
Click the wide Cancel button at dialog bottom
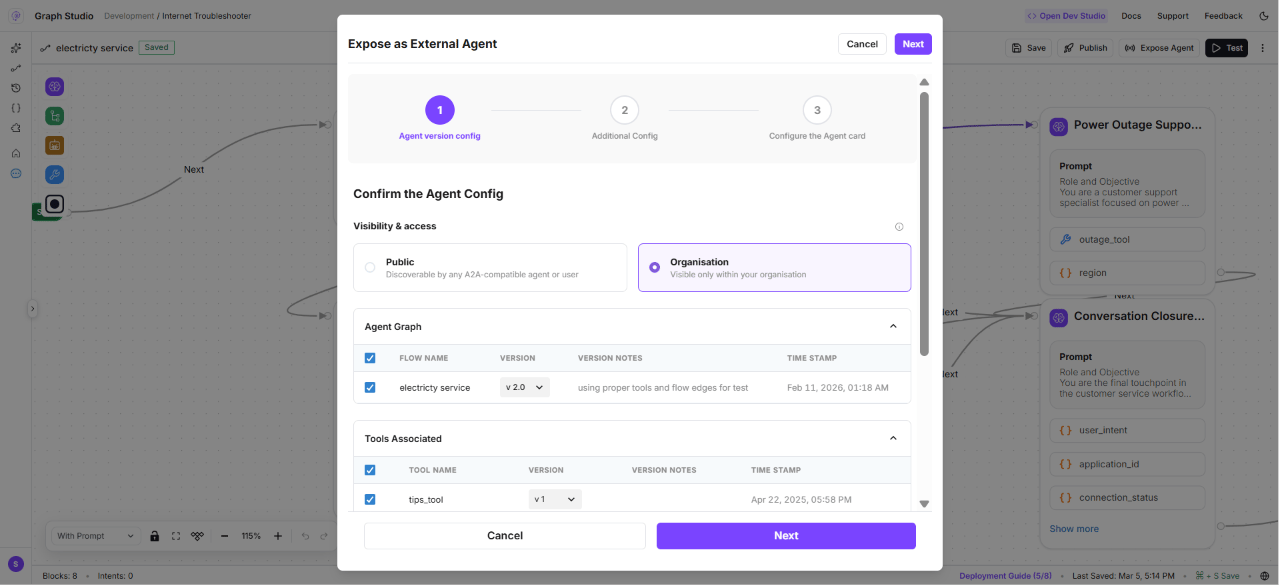[505, 536]
